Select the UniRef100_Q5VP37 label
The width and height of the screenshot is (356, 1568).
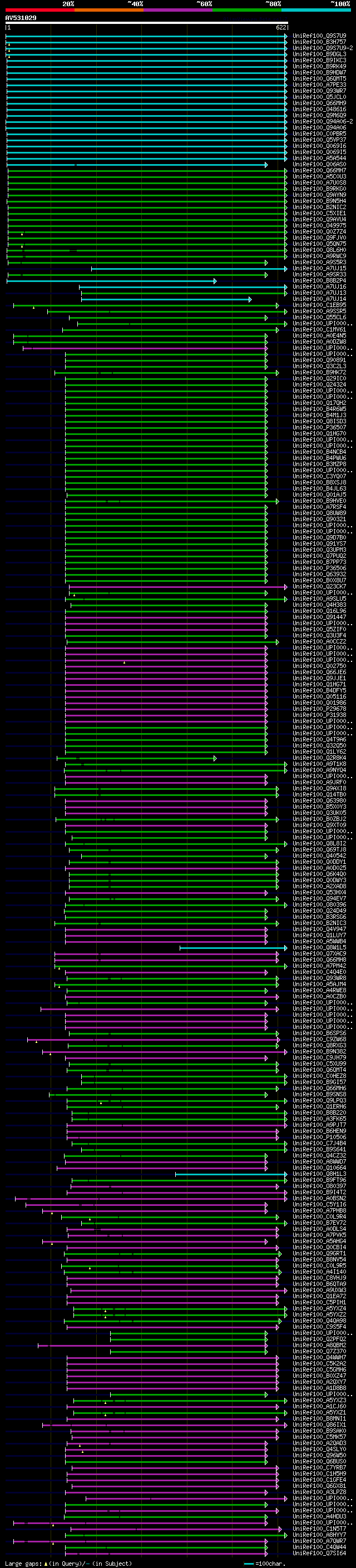319,140
